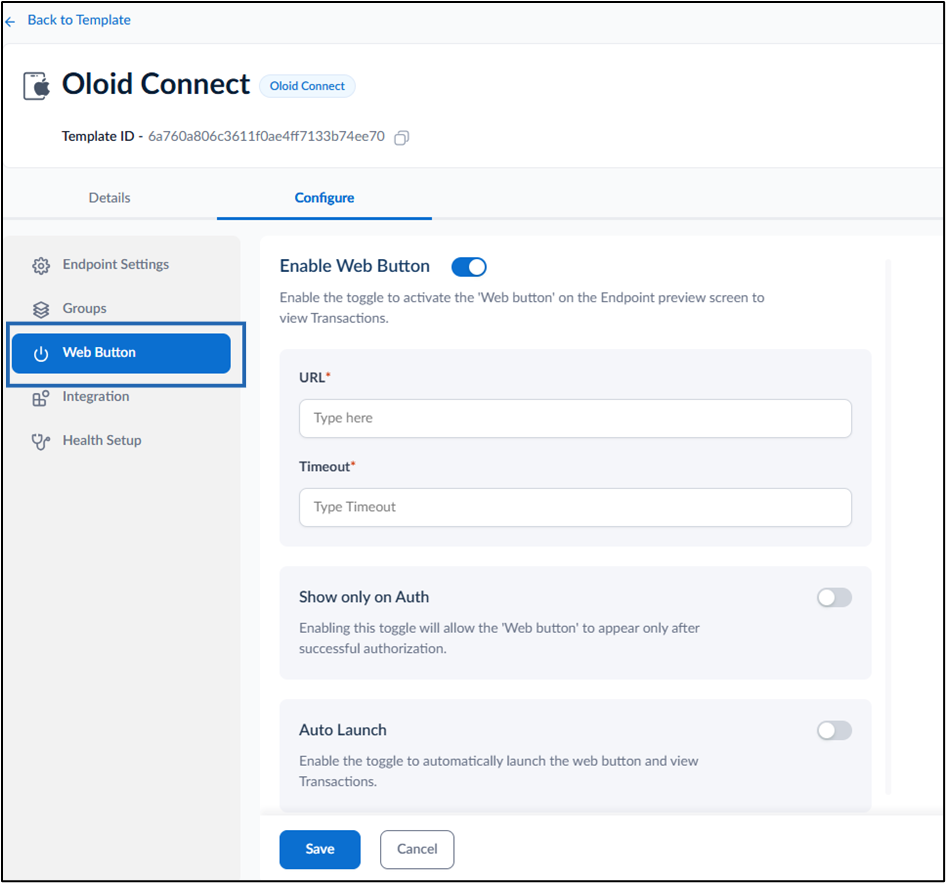946x883 pixels.
Task: Click the Health Setup stethoscope icon
Action: point(41,442)
